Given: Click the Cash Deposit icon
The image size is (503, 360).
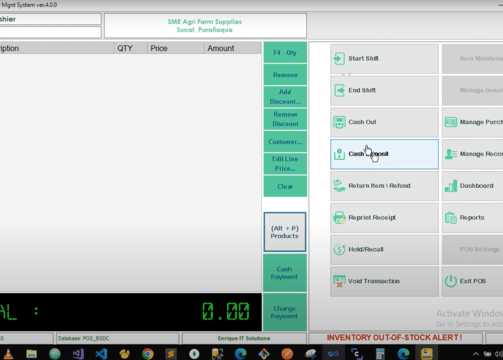Looking at the screenshot, I should coord(339,154).
